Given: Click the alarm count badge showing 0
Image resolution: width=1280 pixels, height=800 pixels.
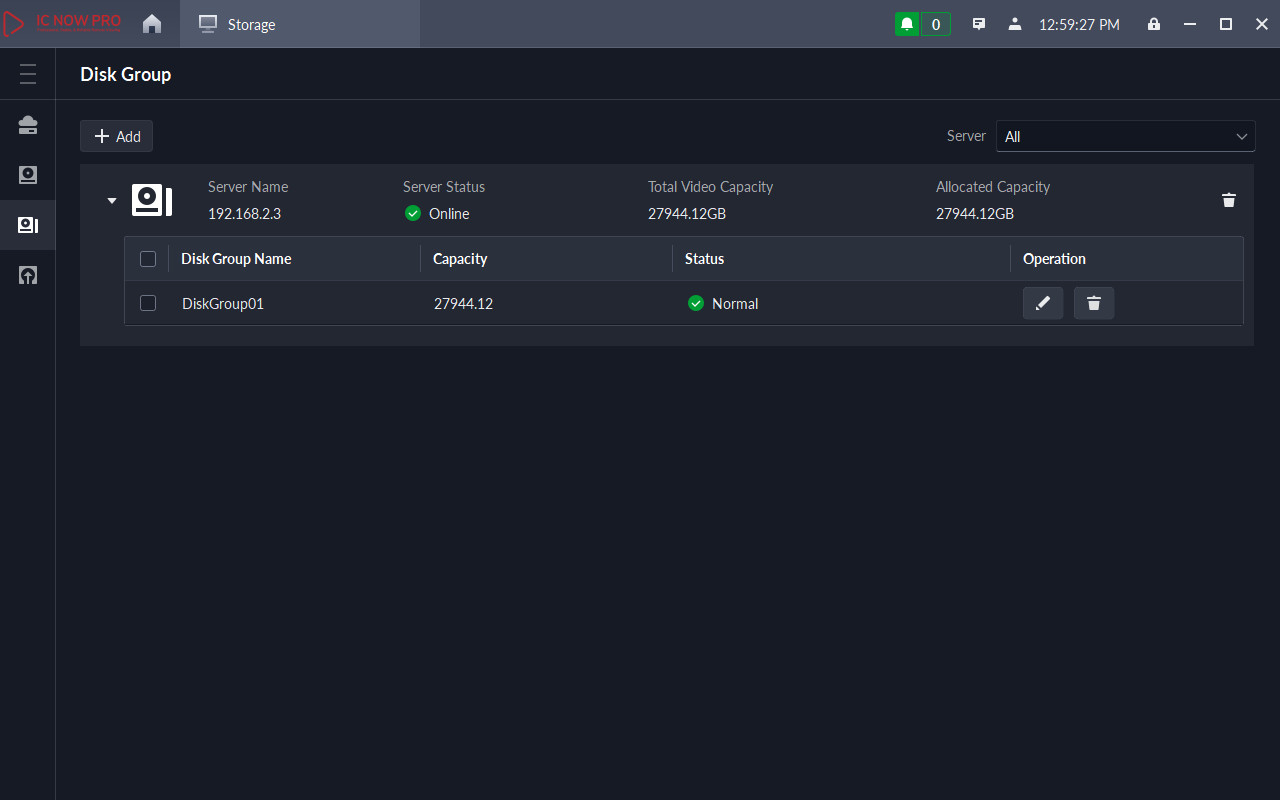Looking at the screenshot, I should tap(936, 24).
